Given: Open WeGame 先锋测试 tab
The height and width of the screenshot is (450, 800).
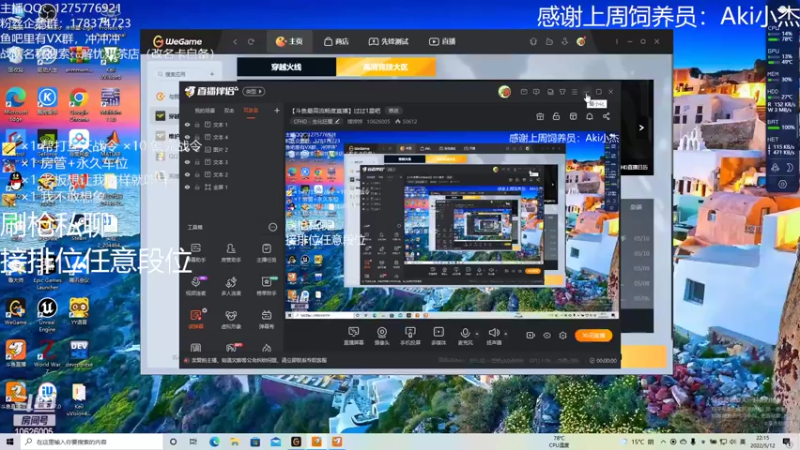Looking at the screenshot, I should click(388, 41).
